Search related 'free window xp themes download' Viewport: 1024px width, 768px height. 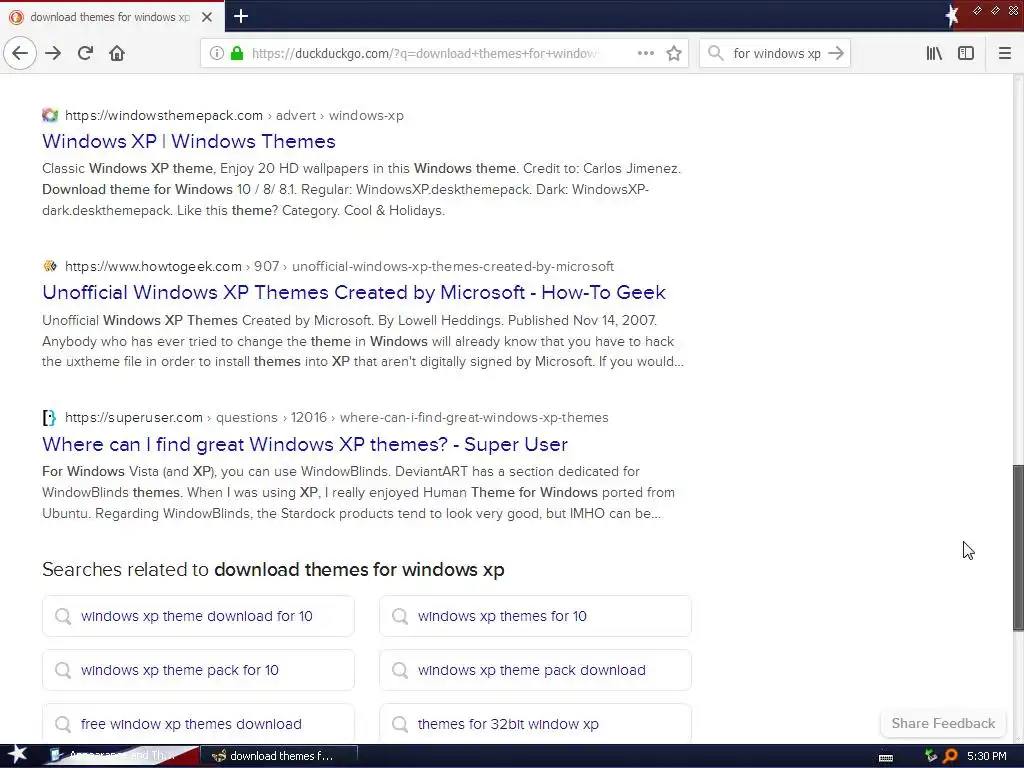199,724
